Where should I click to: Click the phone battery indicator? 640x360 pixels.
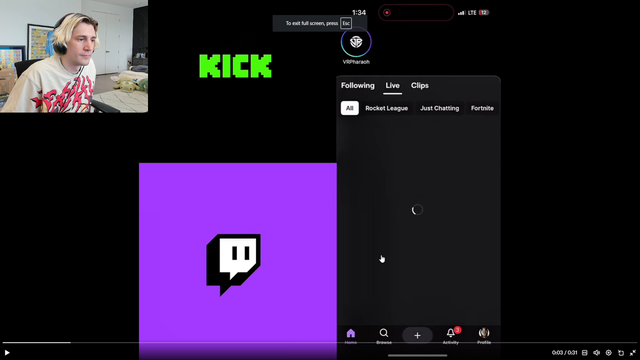tap(484, 13)
